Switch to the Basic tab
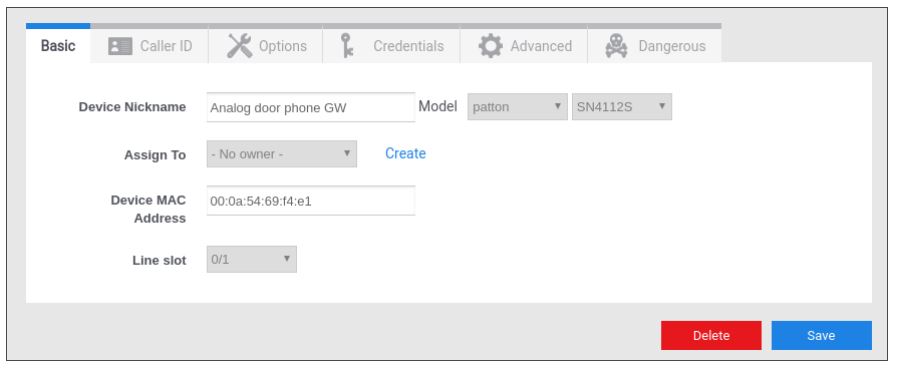The width and height of the screenshot is (900, 375). pyautogui.click(x=58, y=46)
